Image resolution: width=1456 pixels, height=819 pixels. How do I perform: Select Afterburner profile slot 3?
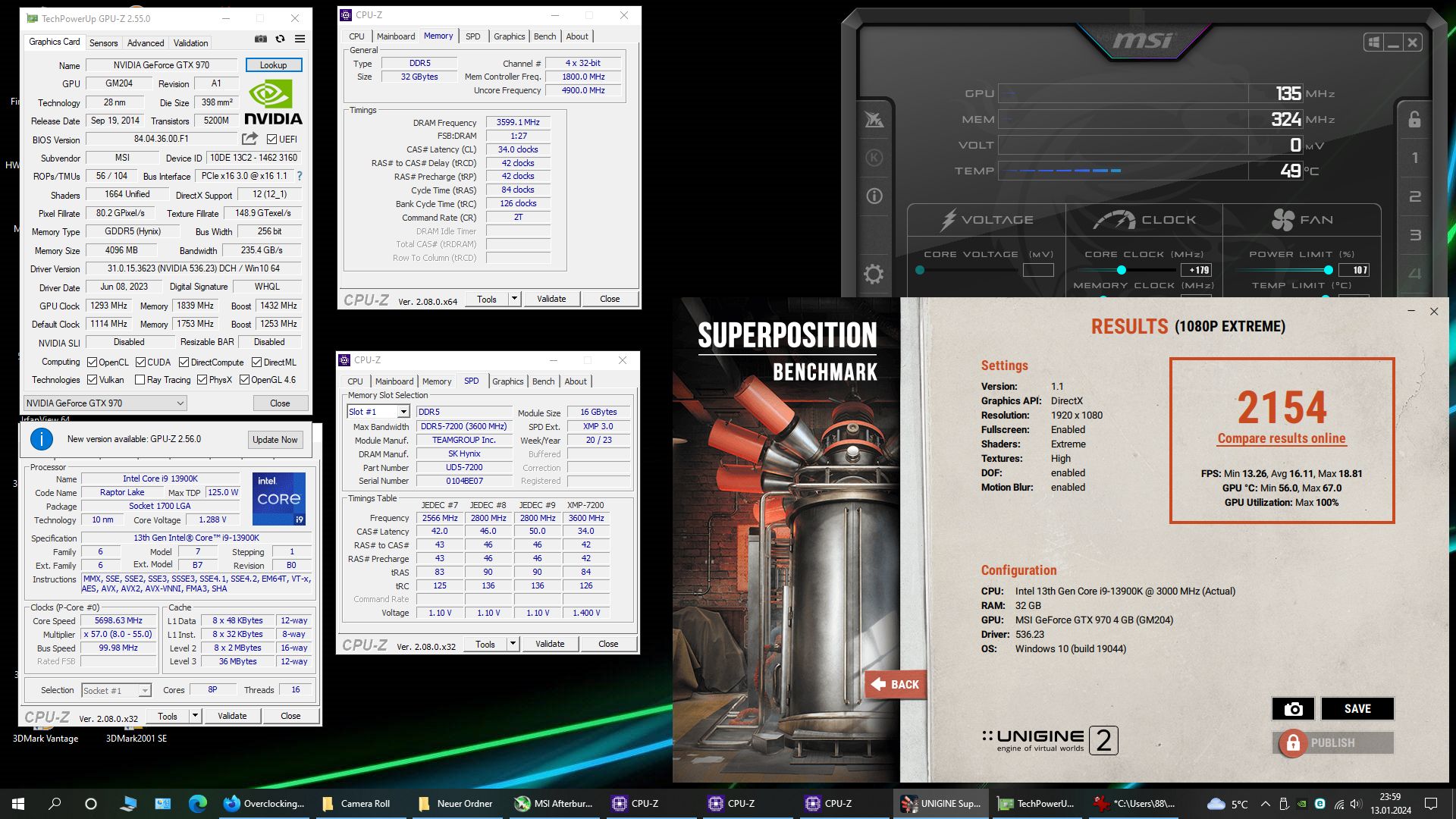[x=1415, y=236]
